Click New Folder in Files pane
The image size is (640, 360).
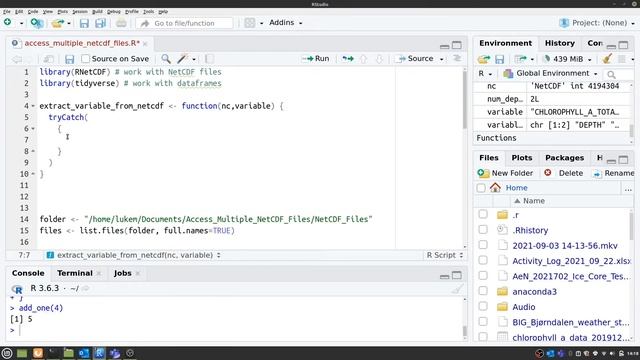[x=505, y=173]
